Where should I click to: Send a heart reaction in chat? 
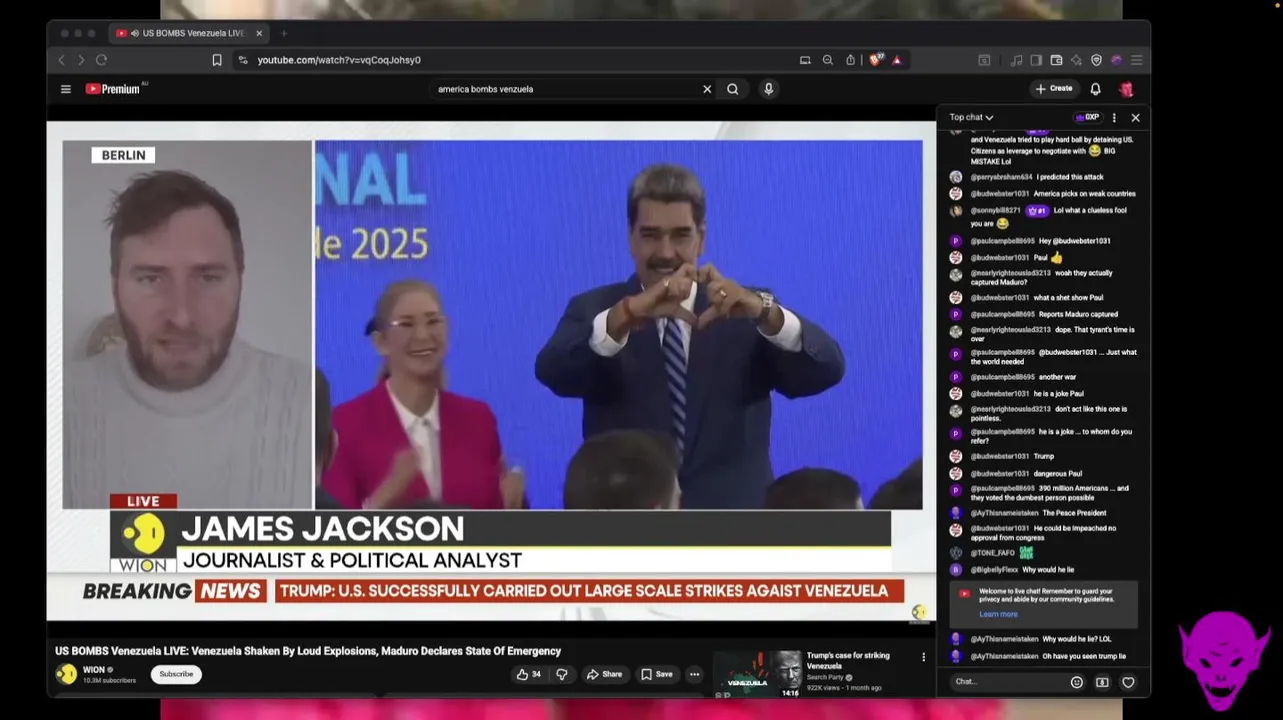(x=1128, y=682)
